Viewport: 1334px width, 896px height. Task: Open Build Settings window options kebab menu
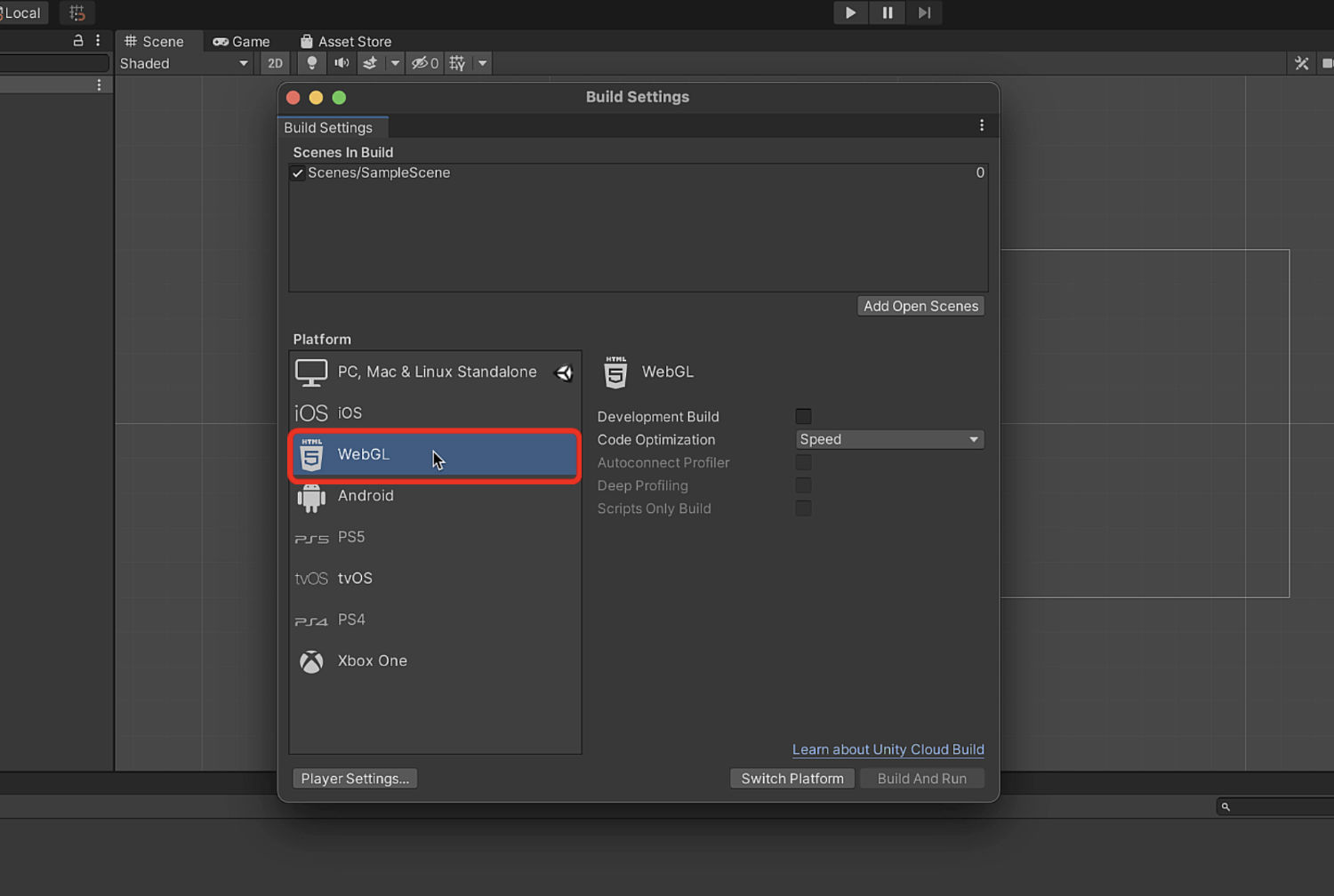(x=982, y=125)
